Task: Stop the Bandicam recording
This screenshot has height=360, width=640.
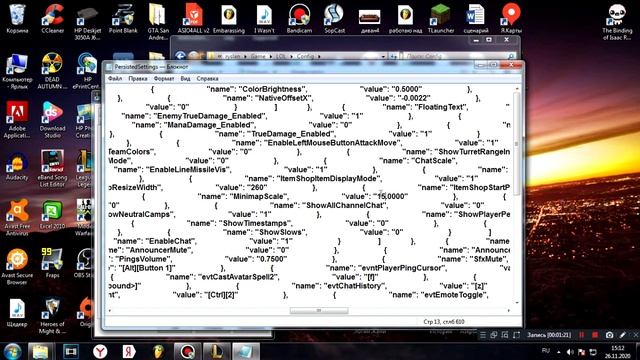Action: [x=595, y=335]
